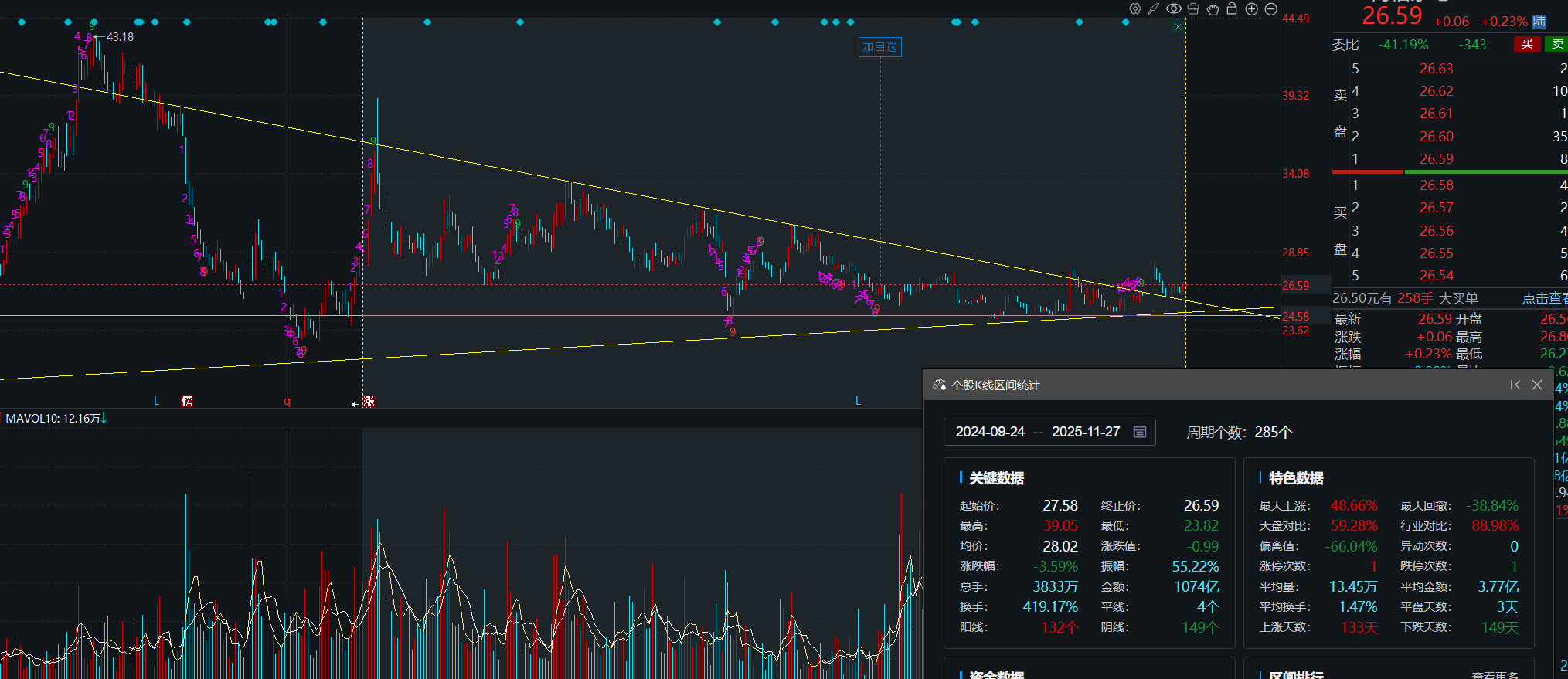Click buy level 3 price 26.56
This screenshot has height=679, width=1568.
pos(1437,231)
